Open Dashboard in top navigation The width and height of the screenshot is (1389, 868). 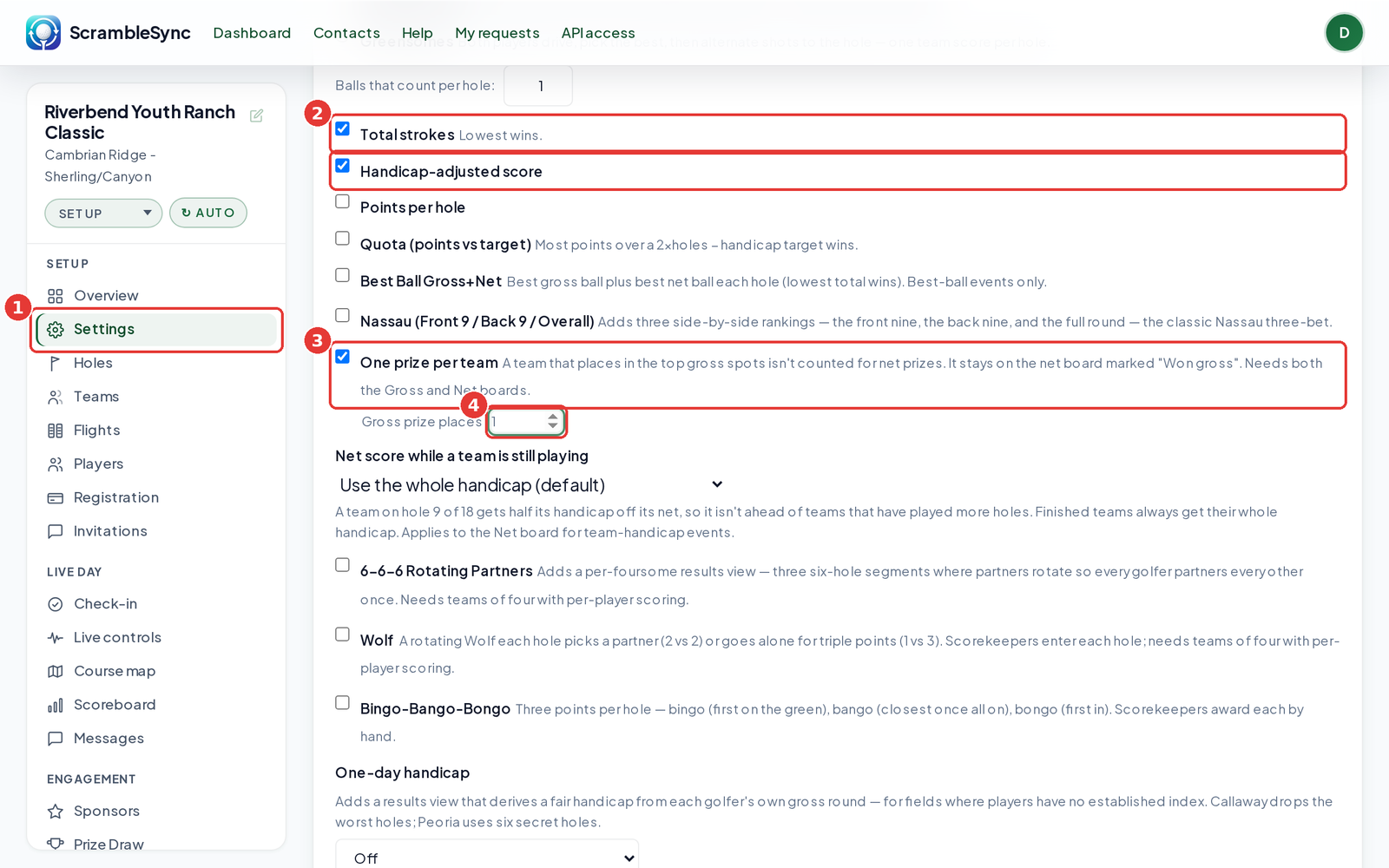coord(252,33)
